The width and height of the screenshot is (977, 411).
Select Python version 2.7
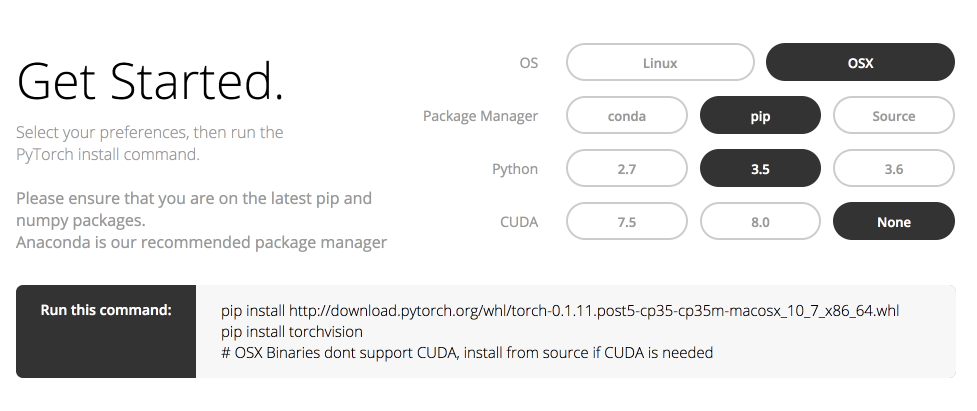627,169
